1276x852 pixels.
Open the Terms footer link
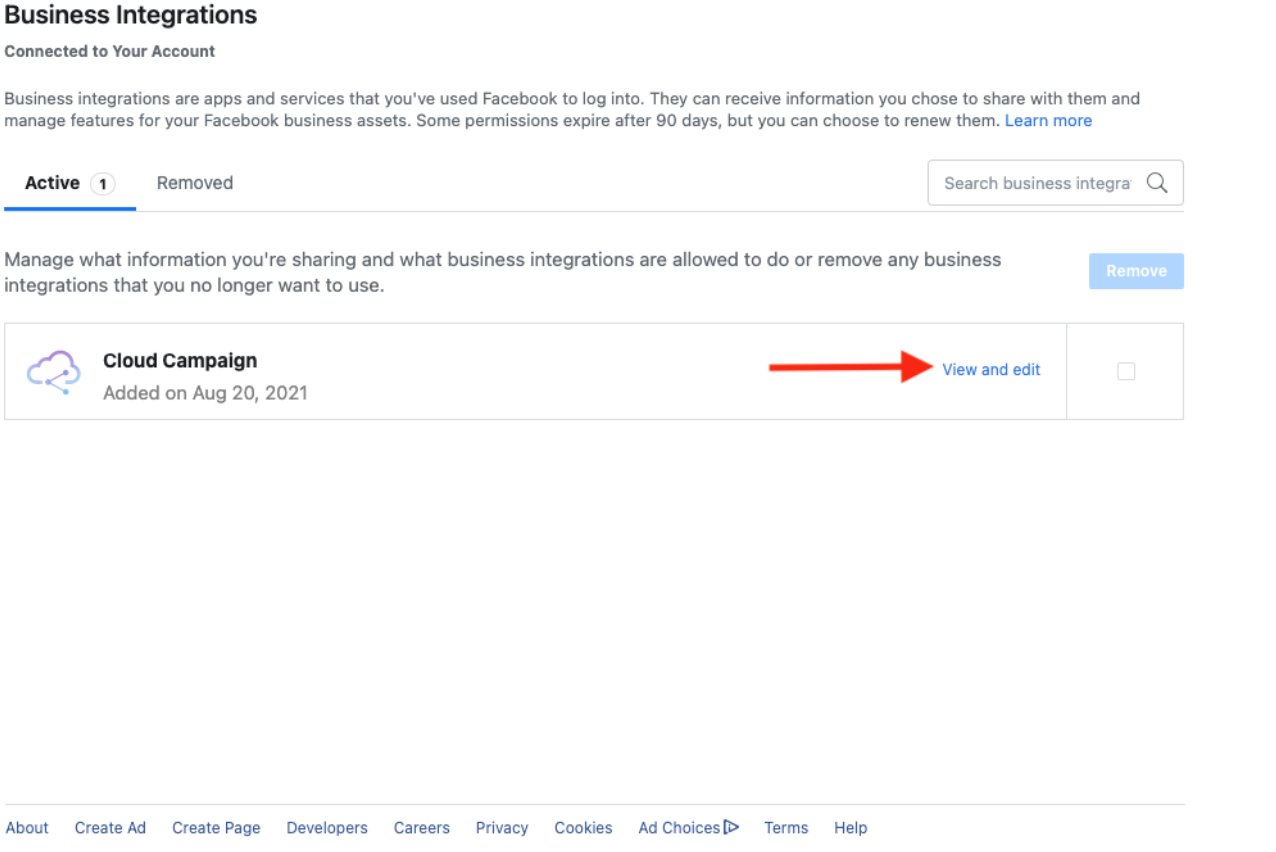786,828
